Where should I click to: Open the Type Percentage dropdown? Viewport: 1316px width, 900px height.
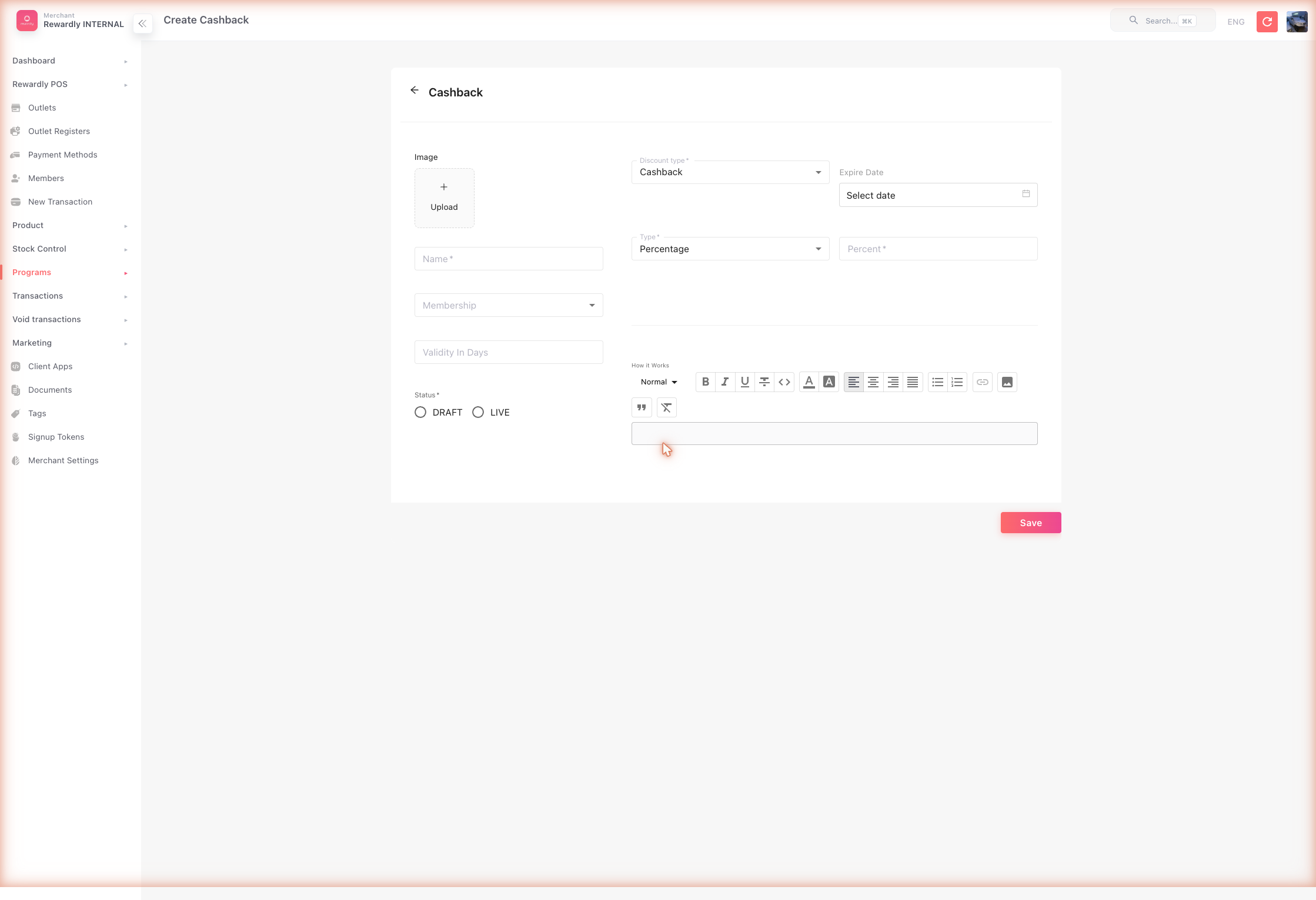point(730,249)
